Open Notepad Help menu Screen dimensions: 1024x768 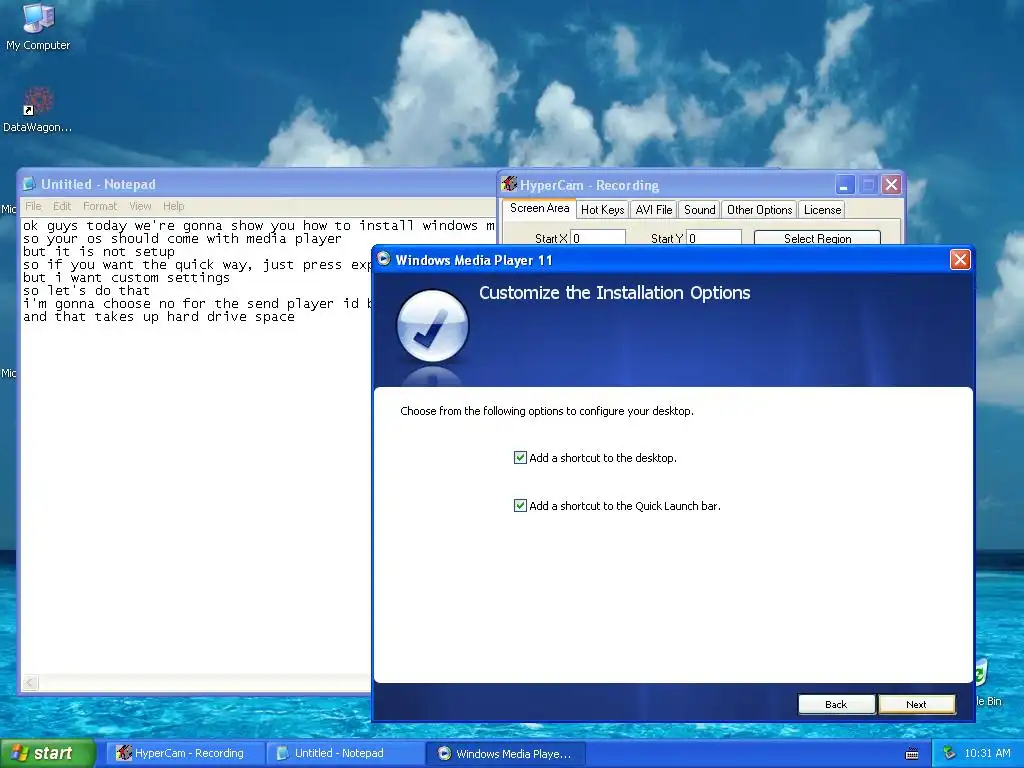point(174,206)
